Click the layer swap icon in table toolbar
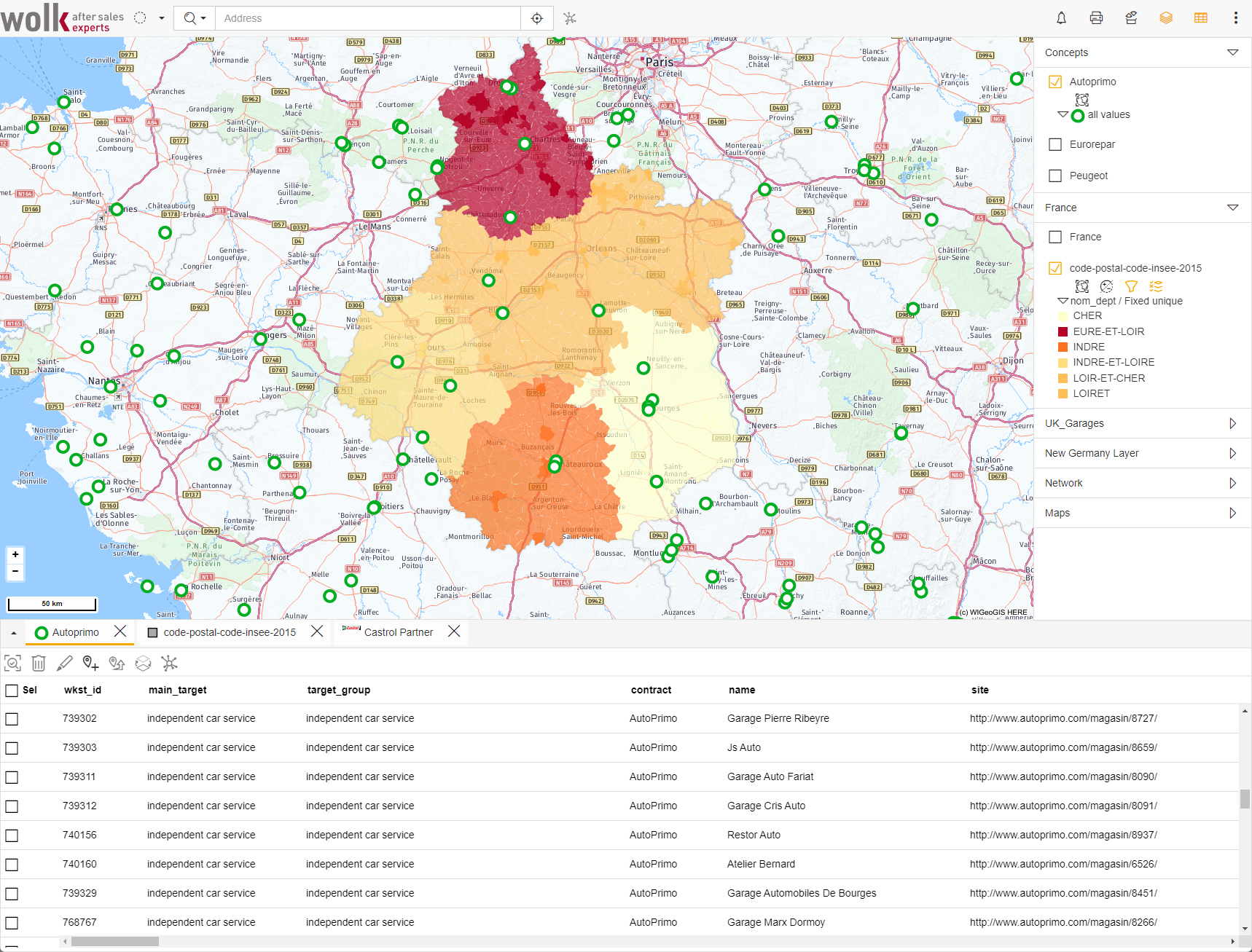The width and height of the screenshot is (1252, 952). point(144,663)
